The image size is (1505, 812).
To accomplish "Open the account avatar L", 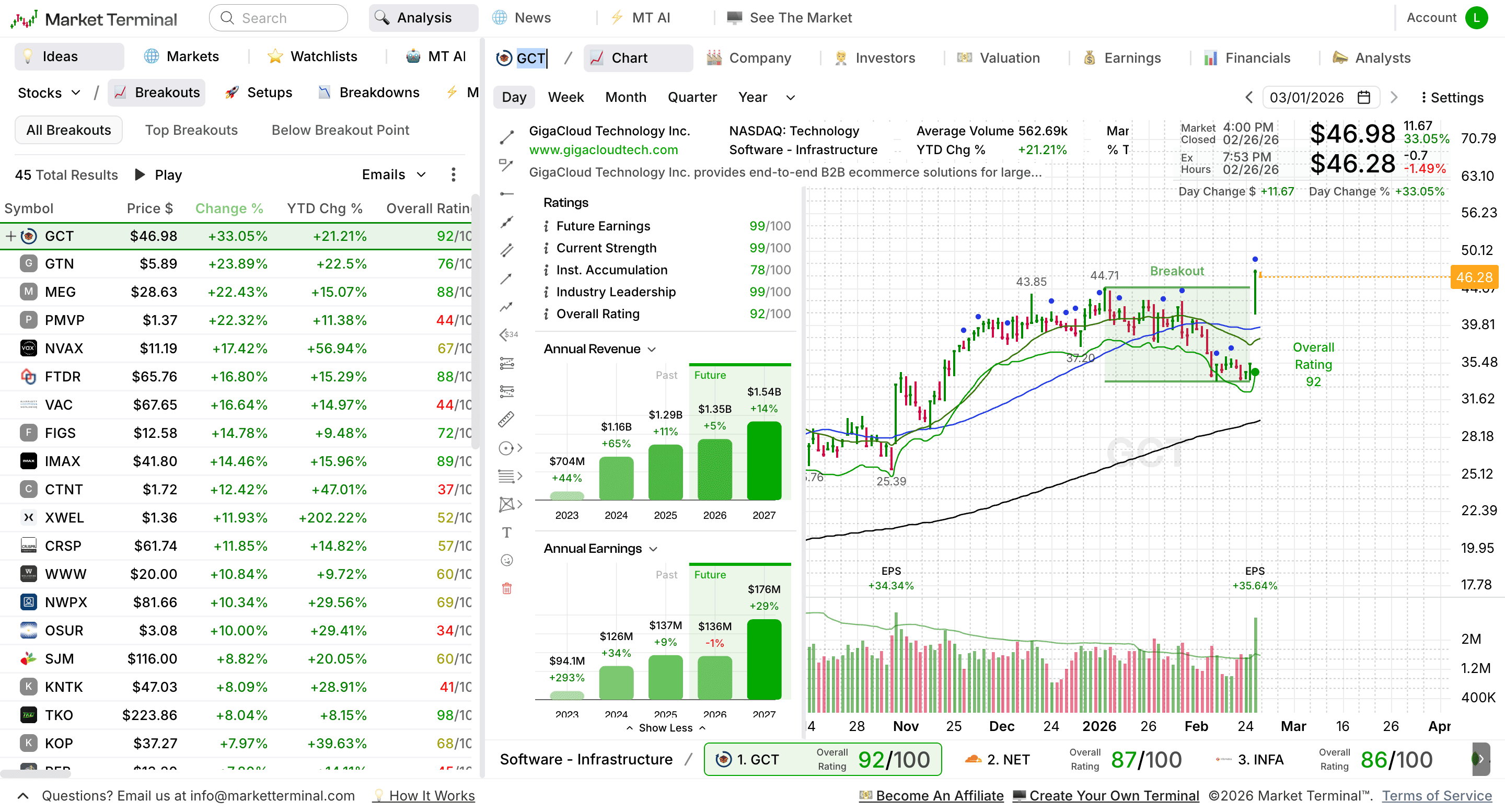I will (1476, 18).
